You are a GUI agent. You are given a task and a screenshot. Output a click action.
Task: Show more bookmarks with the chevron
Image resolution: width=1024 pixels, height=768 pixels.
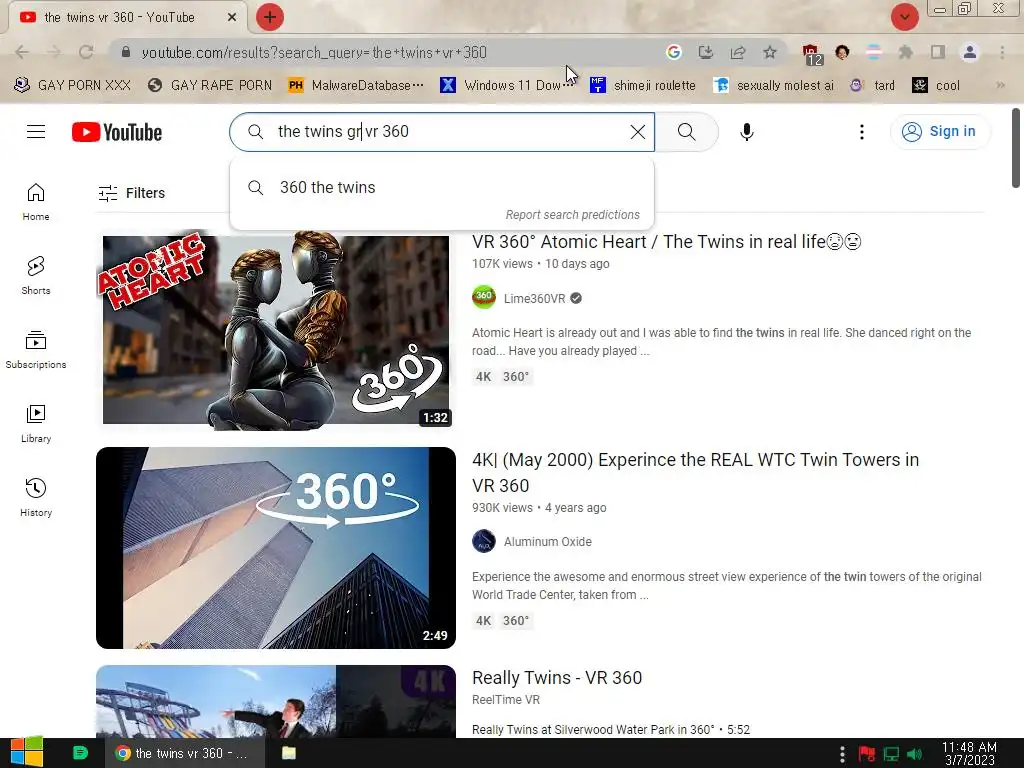pos(1000,86)
